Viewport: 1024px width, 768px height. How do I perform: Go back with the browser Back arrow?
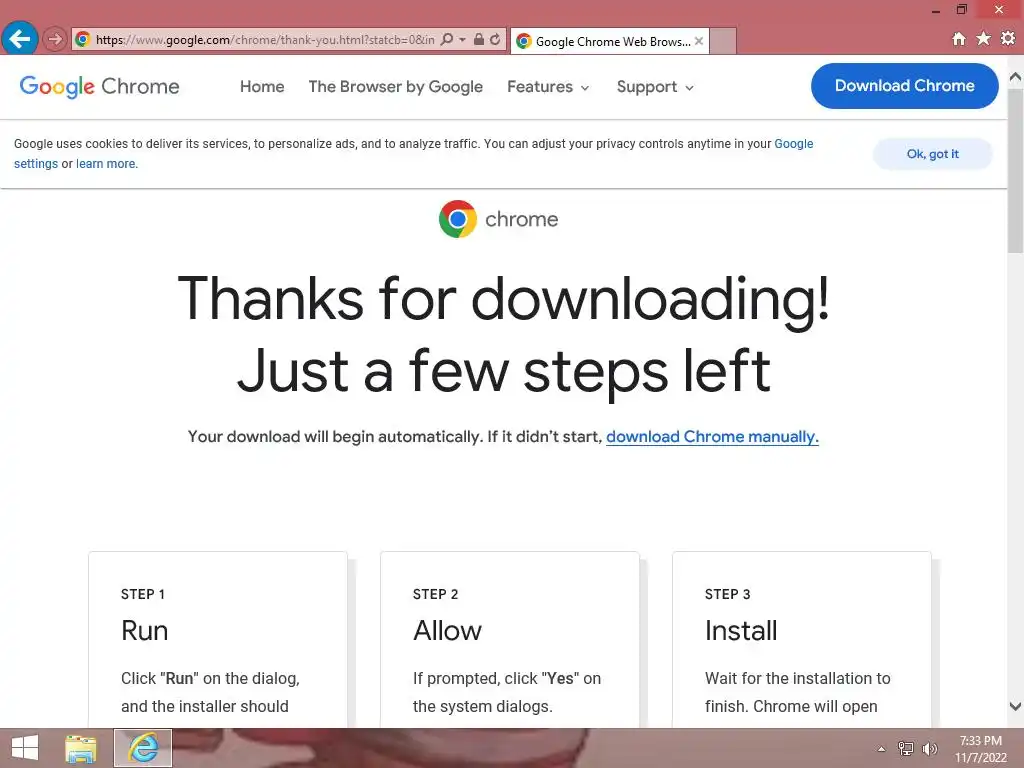[20, 39]
